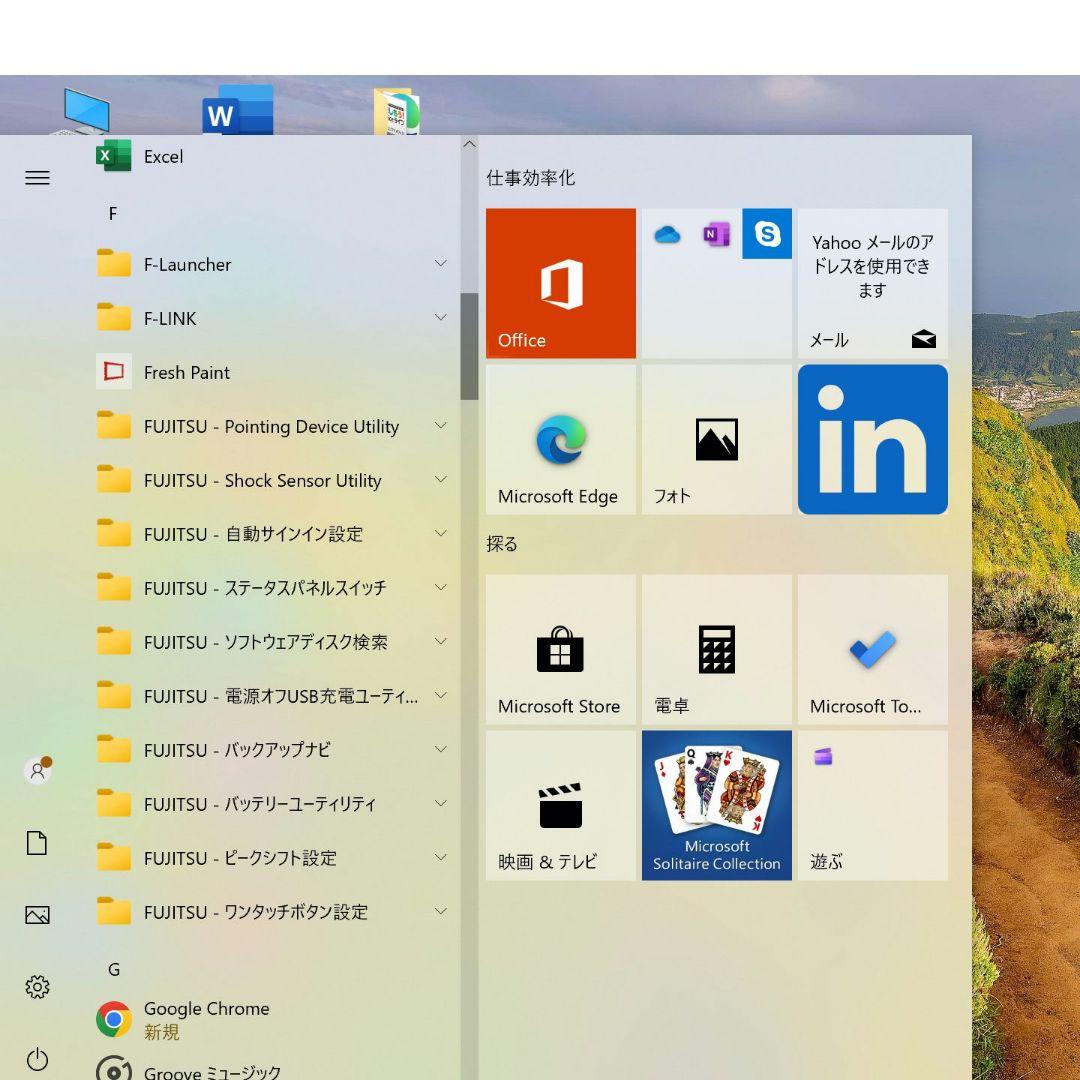The width and height of the screenshot is (1080, 1080).
Task: Click the 仕事効率化 group title
Action: [530, 178]
